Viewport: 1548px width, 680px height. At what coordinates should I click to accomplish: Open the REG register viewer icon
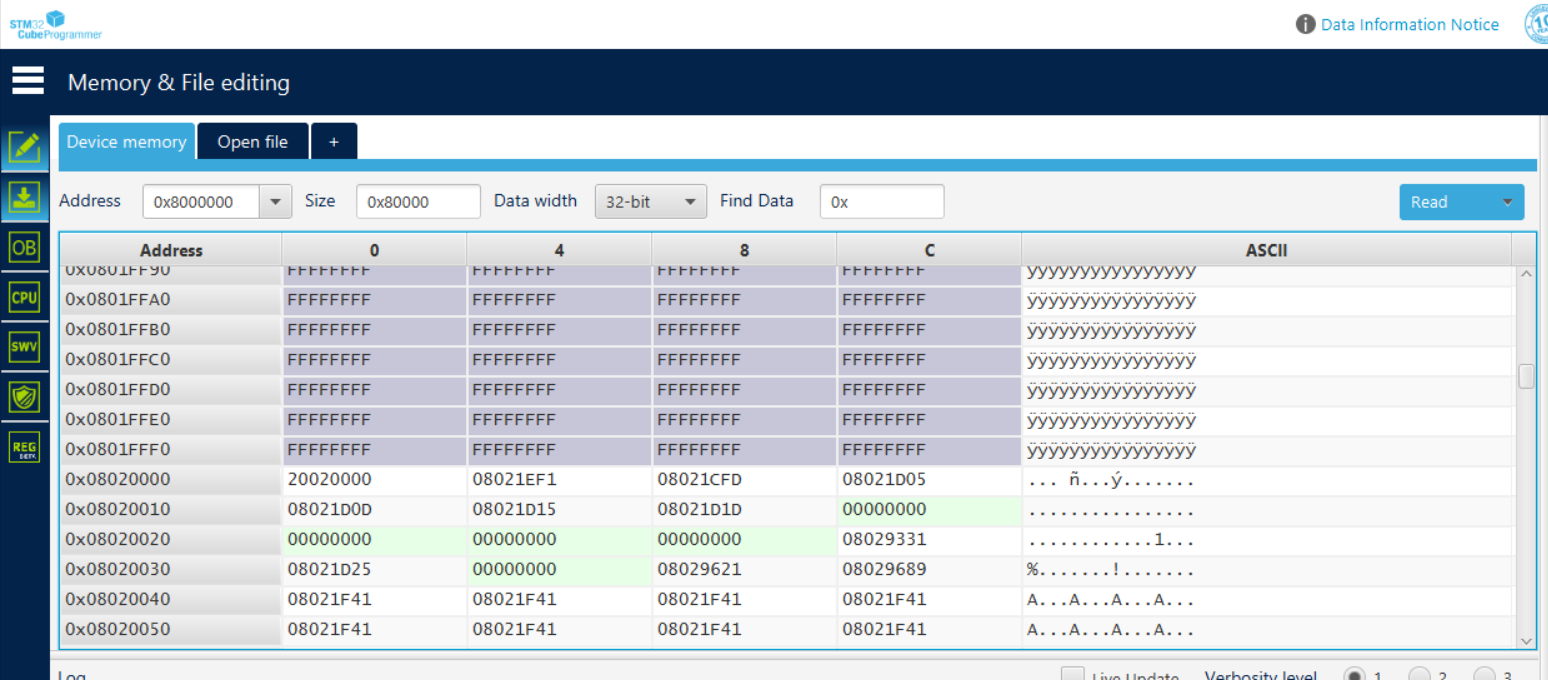pyautogui.click(x=24, y=446)
